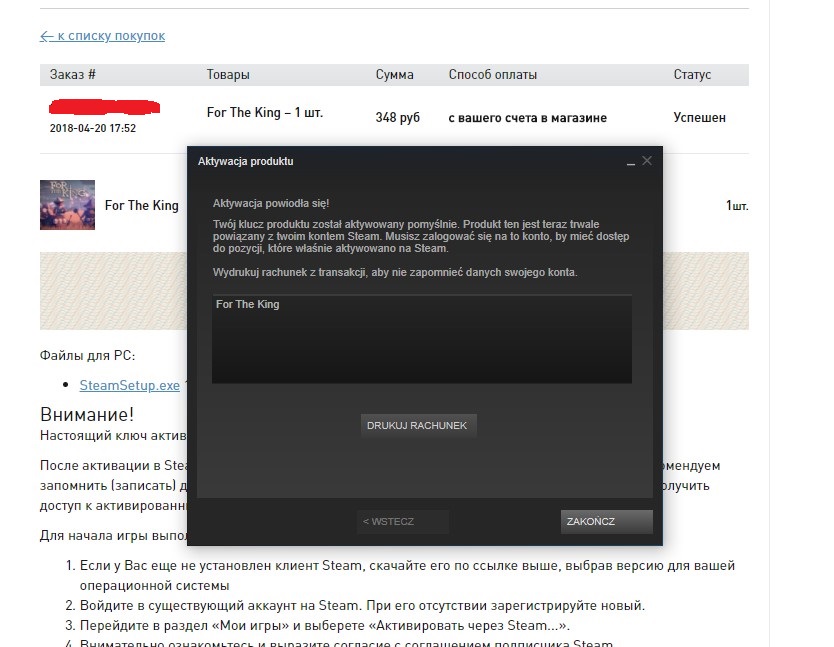Click the Товары column header
Image resolution: width=834 pixels, height=647 pixels.
[x=228, y=74]
